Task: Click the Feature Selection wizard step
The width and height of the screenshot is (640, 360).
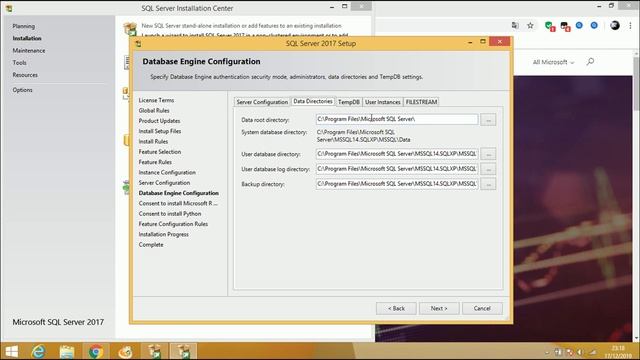Action: [160, 152]
